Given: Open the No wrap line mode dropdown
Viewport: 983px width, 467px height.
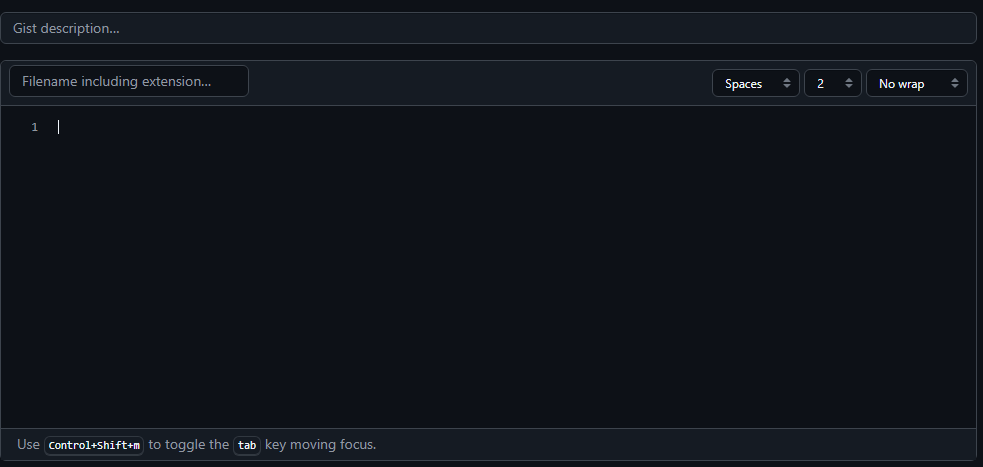Looking at the screenshot, I should point(917,83).
